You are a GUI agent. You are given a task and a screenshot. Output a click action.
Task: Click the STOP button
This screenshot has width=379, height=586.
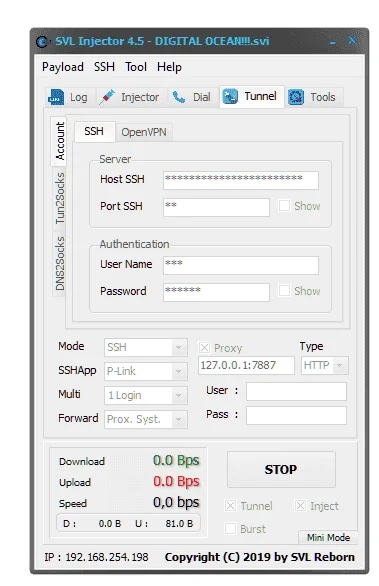(281, 469)
